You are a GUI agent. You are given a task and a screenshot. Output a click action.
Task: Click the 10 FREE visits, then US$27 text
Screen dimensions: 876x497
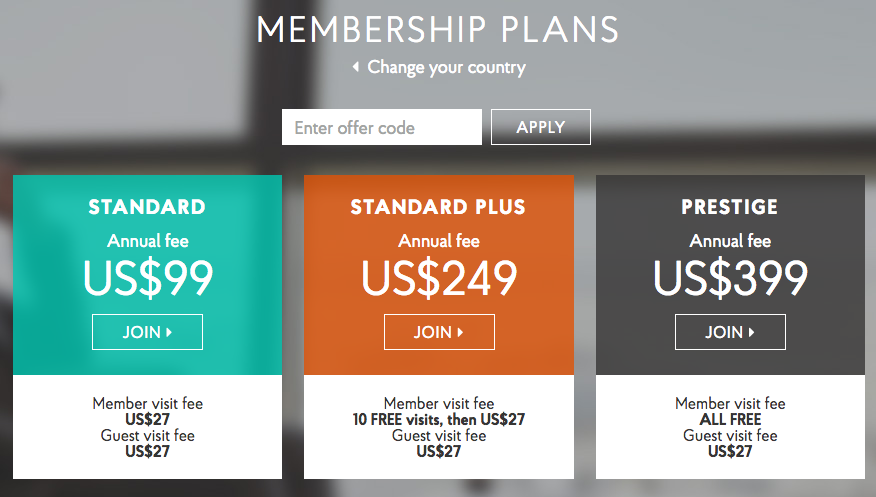point(439,419)
